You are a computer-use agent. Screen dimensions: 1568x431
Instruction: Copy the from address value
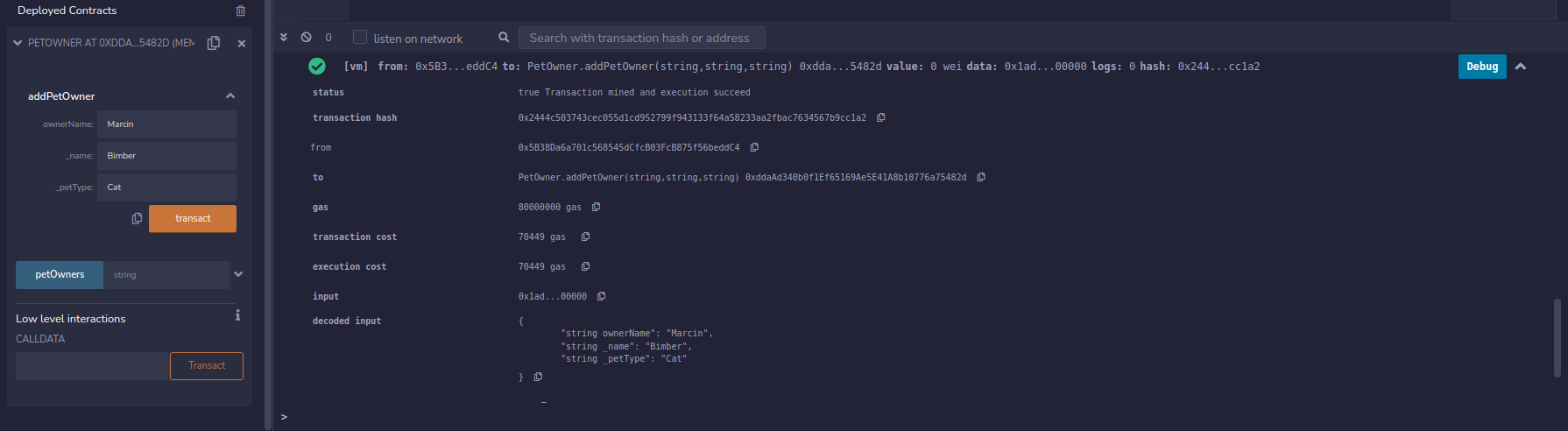click(754, 147)
